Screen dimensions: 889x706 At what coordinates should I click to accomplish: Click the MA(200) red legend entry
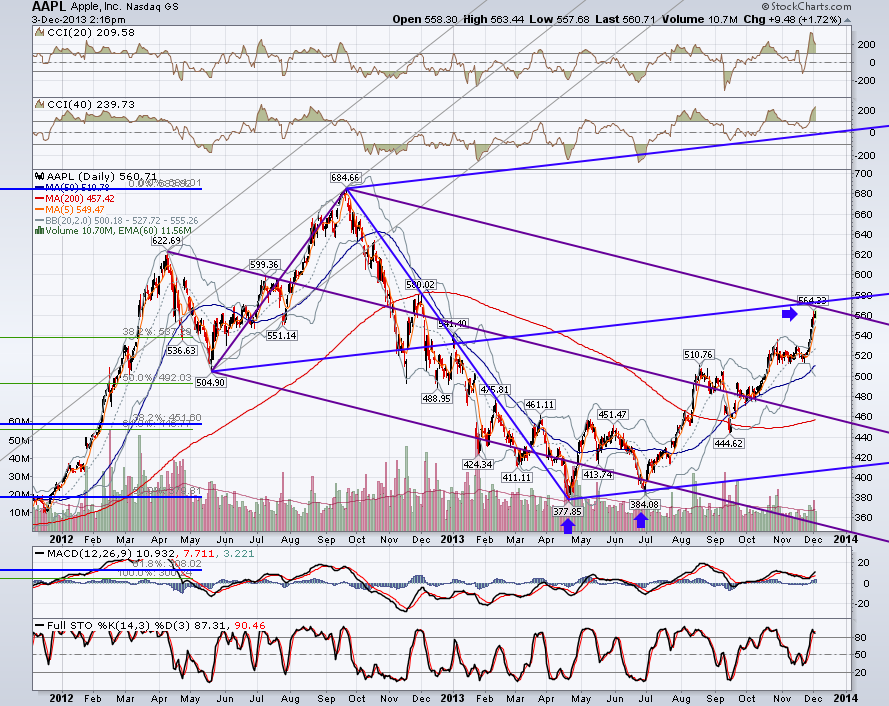pos(74,198)
